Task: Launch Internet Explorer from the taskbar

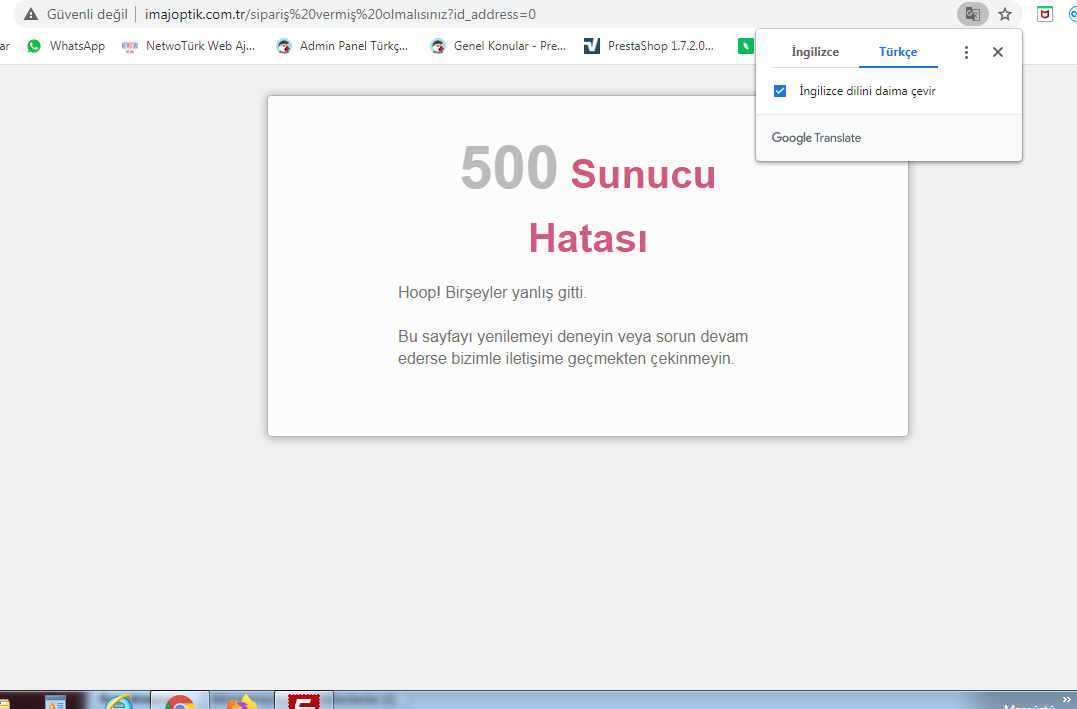Action: pos(119,702)
